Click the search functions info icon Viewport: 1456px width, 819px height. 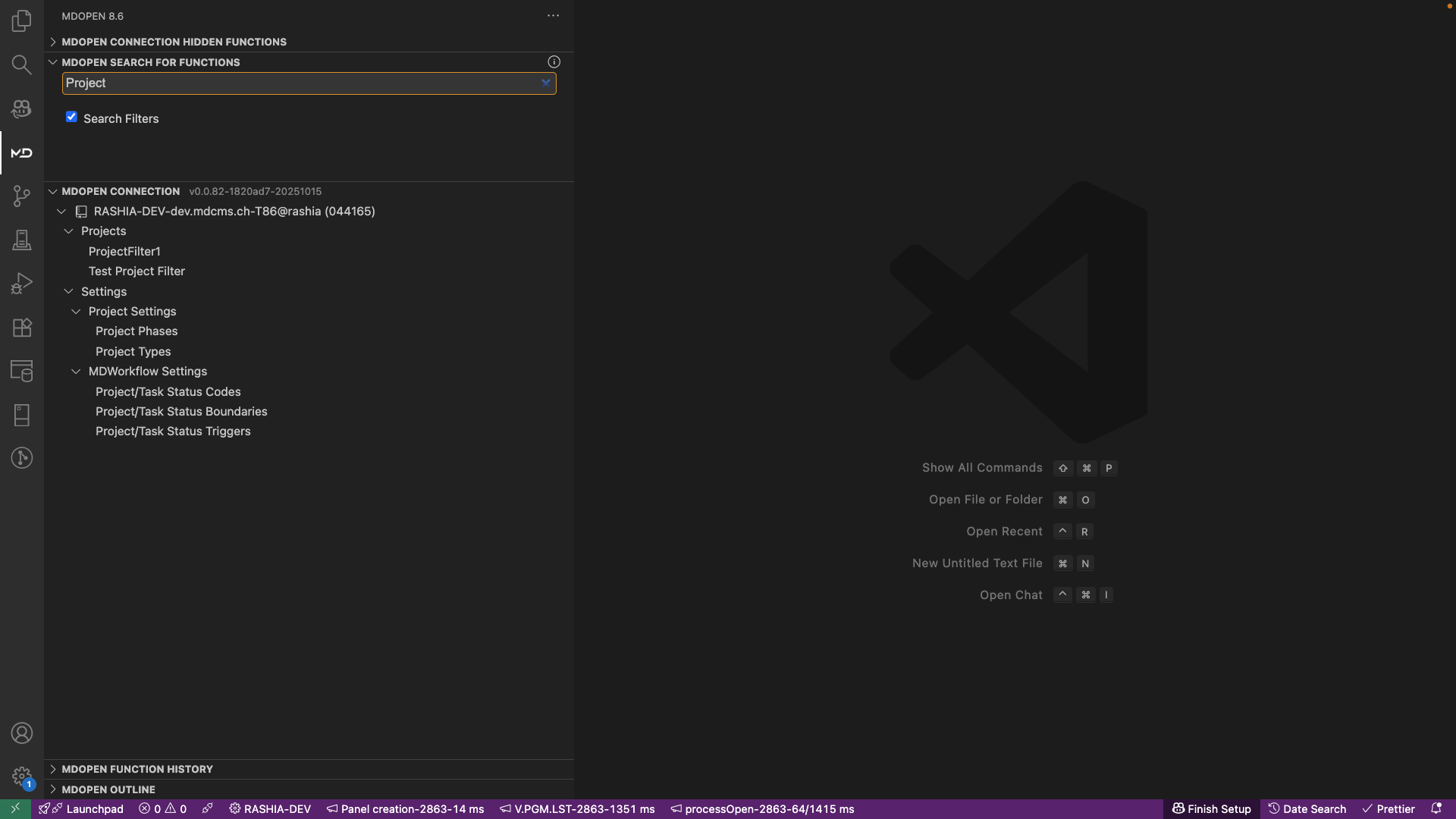click(554, 62)
